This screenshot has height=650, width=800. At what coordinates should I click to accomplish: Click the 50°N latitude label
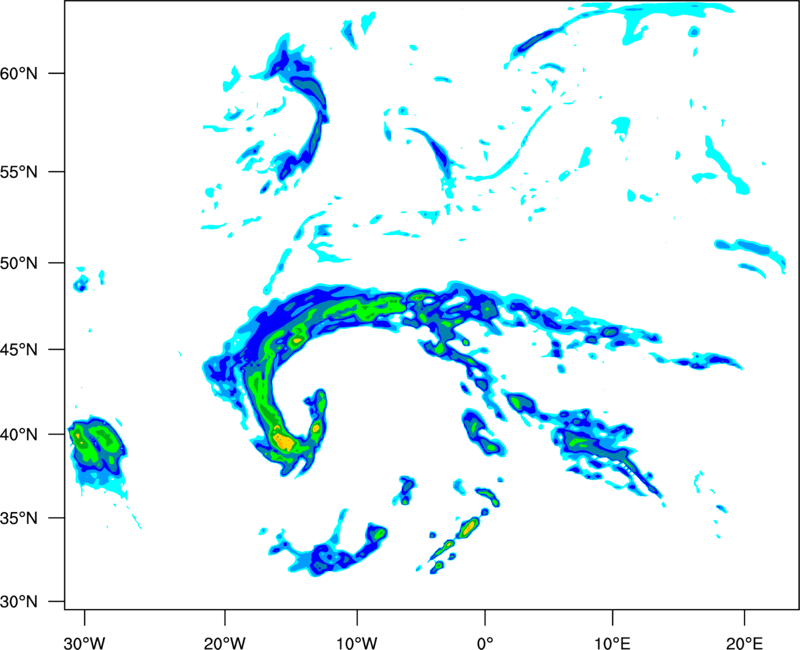coord(19,263)
